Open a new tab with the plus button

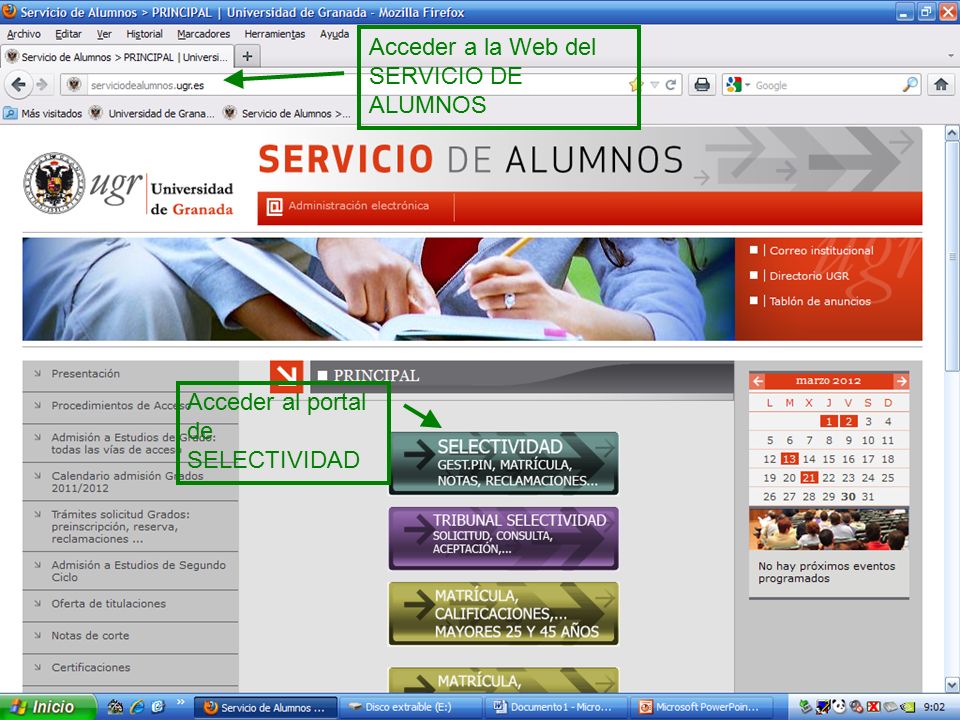247,57
